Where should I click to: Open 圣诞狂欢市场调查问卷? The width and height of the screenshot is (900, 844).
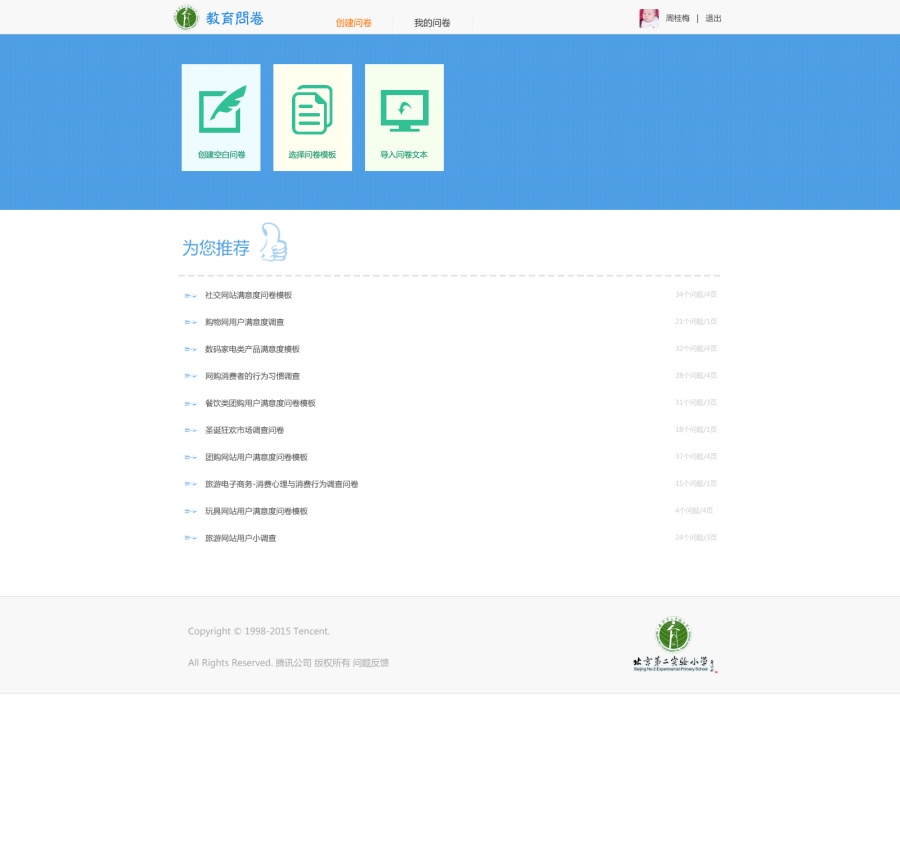[245, 430]
